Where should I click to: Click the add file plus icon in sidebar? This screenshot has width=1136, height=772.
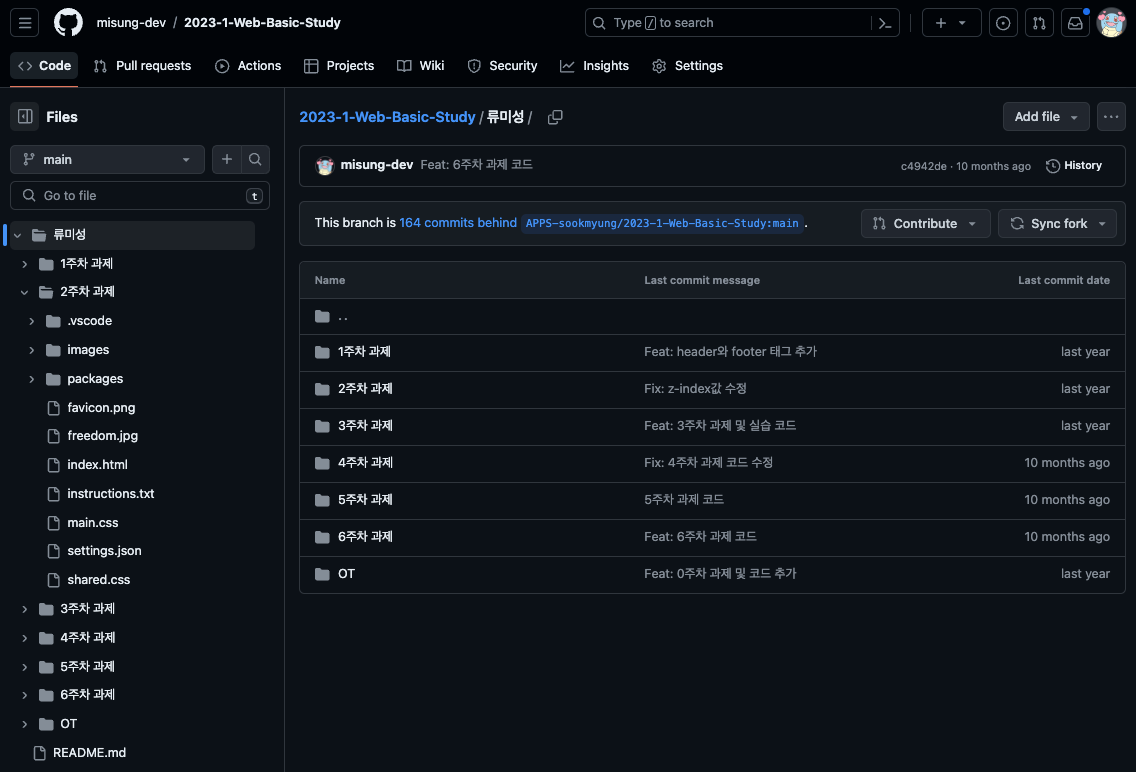point(227,159)
